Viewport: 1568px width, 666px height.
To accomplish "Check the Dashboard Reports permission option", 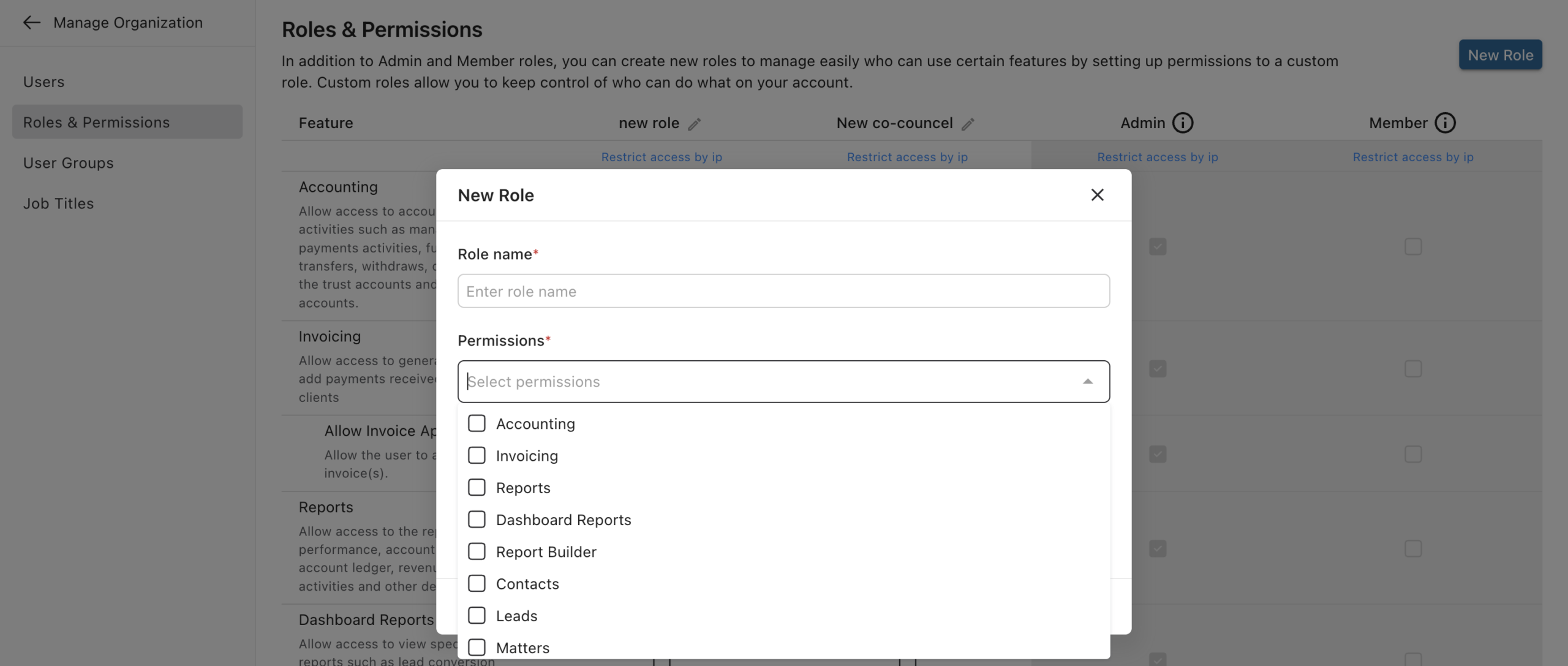I will tap(477, 519).
